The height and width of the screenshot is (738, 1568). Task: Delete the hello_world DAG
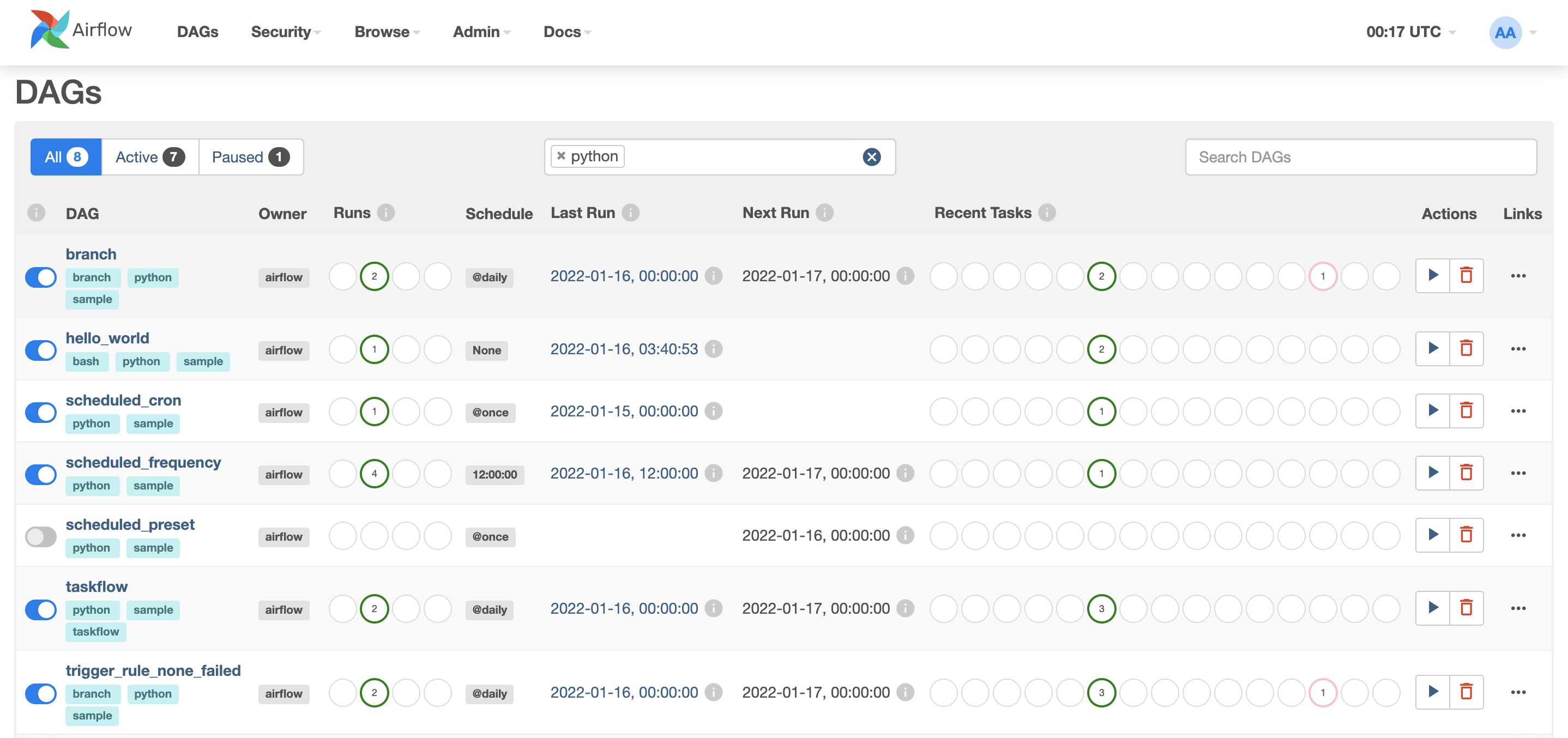coord(1466,349)
